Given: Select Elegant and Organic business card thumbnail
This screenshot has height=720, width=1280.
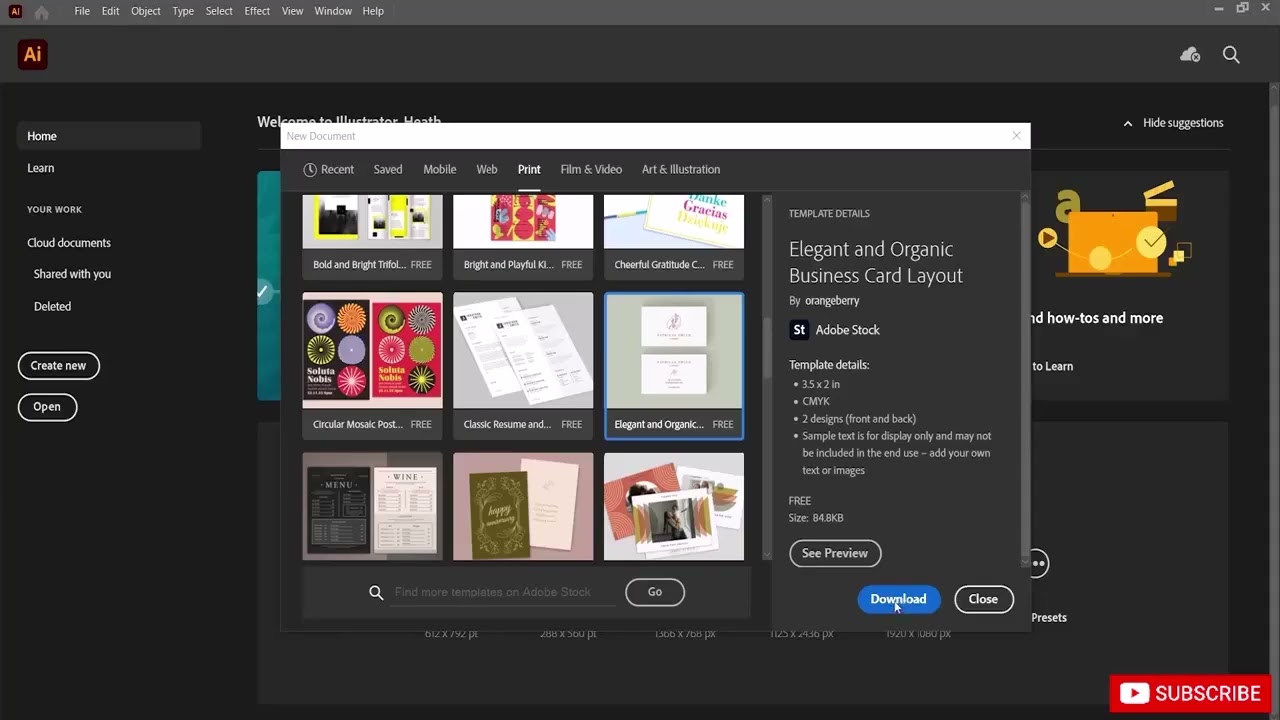Looking at the screenshot, I should point(674,351).
